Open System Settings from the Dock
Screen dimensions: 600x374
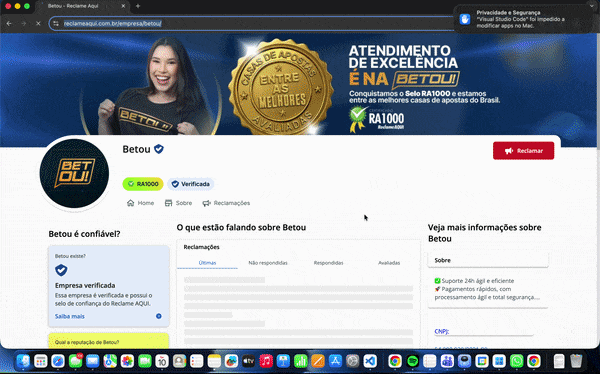point(353,361)
